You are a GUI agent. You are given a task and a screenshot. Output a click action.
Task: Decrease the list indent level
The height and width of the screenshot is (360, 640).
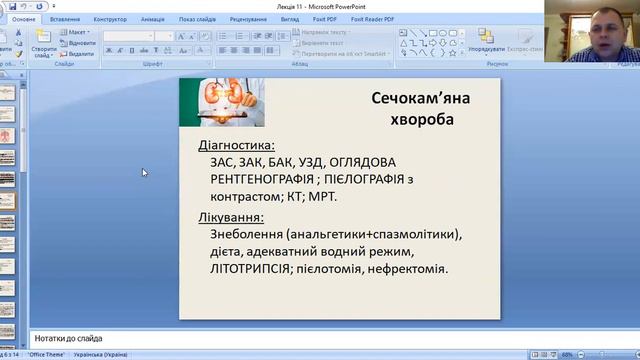(x=257, y=36)
